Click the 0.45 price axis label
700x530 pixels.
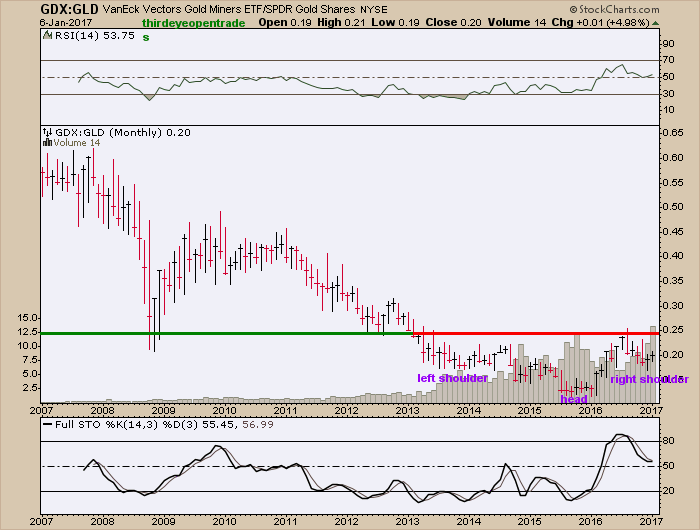(x=673, y=232)
